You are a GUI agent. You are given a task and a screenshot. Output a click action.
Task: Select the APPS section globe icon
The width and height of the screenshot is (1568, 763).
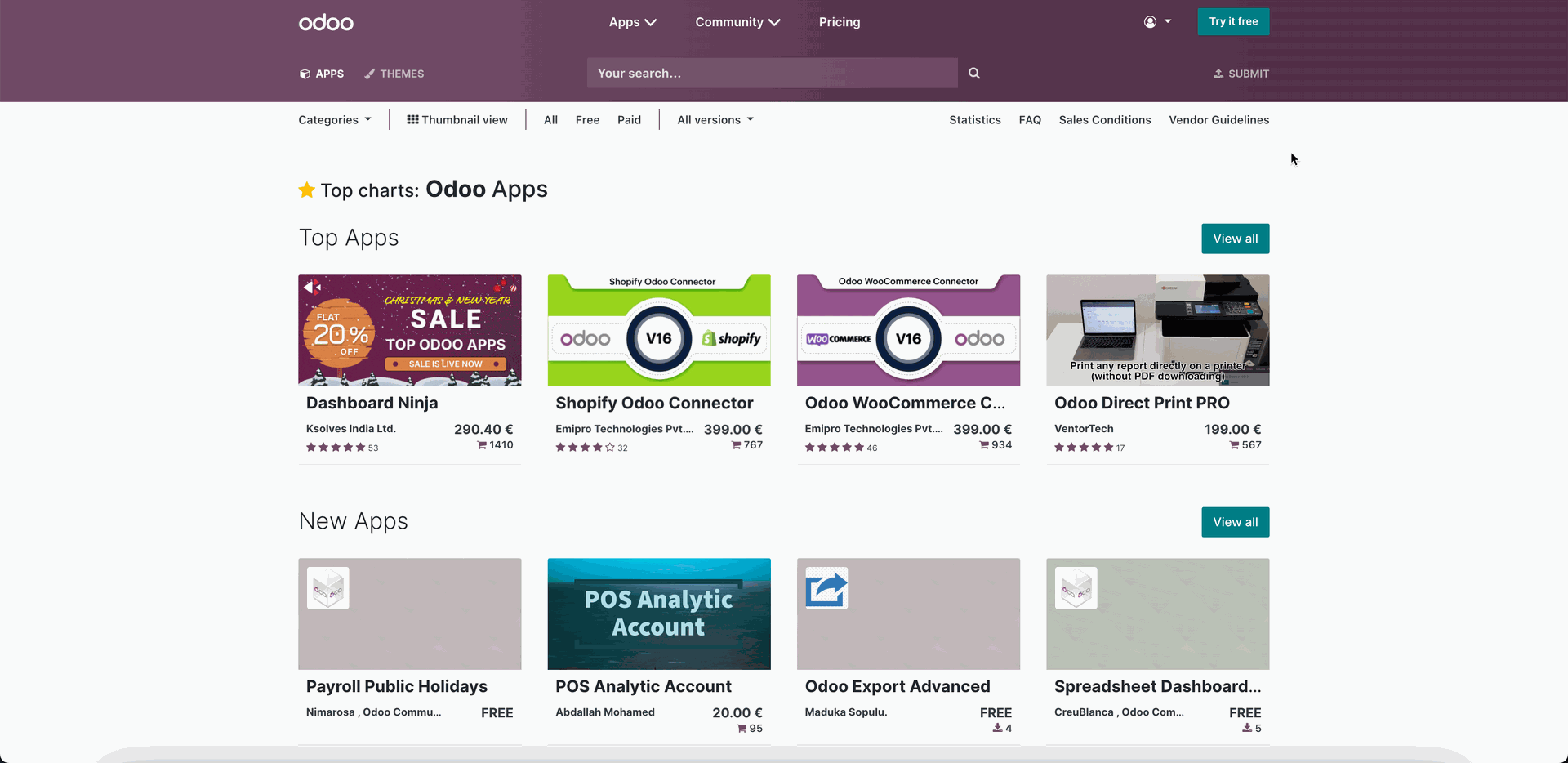(x=304, y=73)
